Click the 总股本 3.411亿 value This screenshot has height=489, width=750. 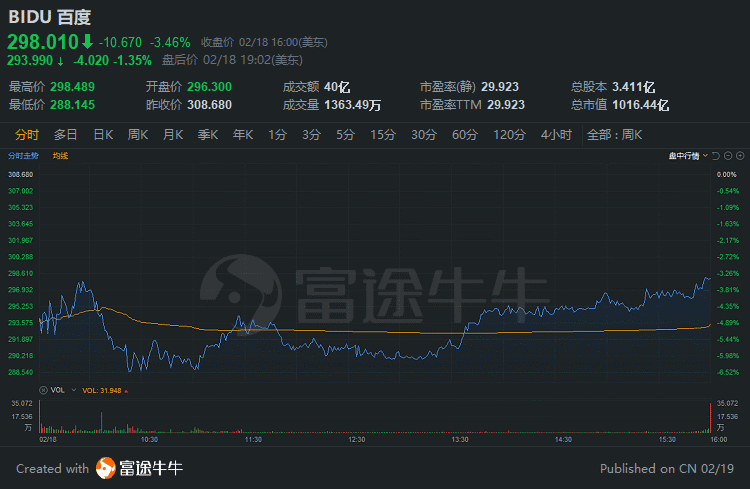point(633,87)
